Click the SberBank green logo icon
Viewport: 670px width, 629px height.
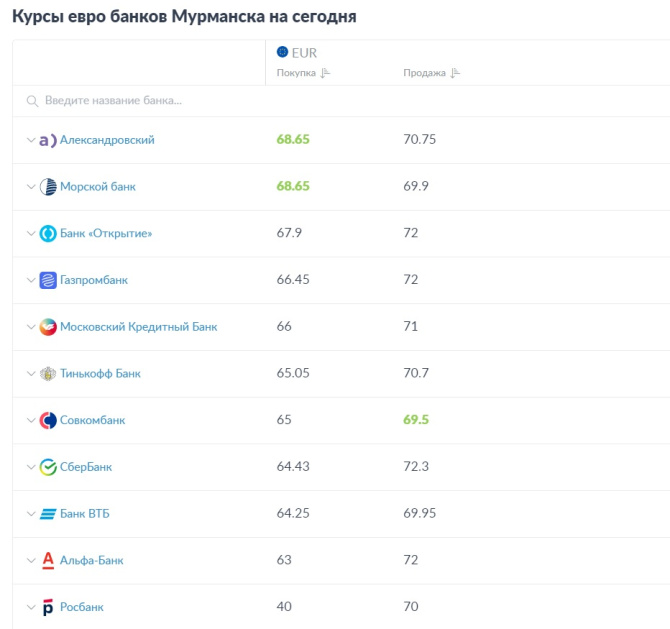(48, 467)
